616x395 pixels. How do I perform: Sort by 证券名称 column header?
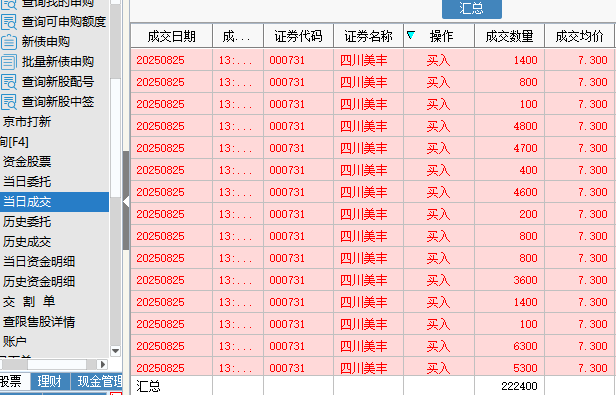(368, 36)
